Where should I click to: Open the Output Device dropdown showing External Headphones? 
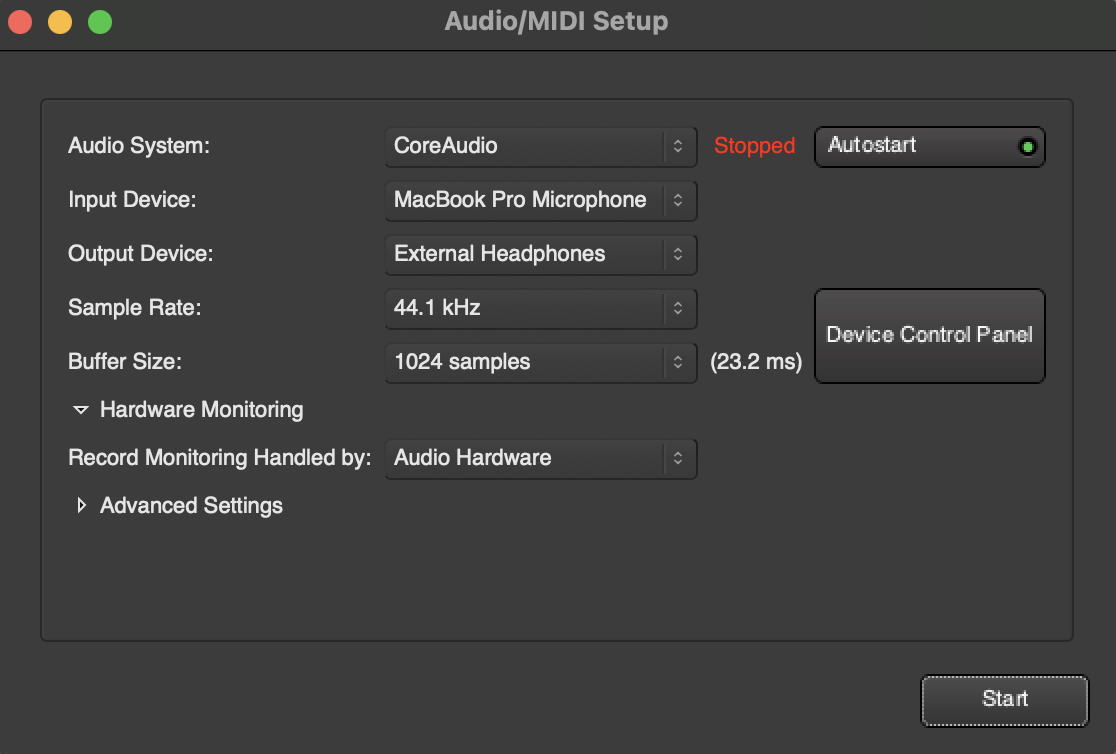(x=540, y=254)
